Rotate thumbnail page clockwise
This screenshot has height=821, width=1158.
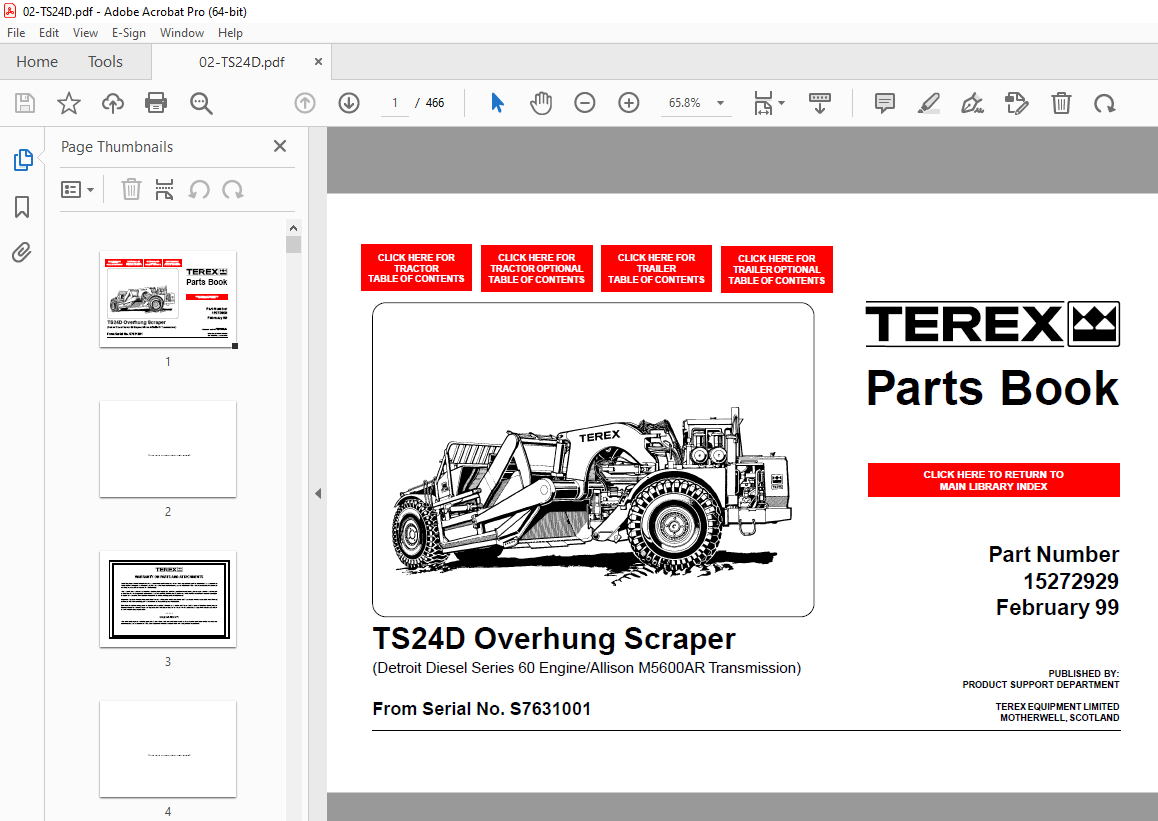(x=233, y=190)
